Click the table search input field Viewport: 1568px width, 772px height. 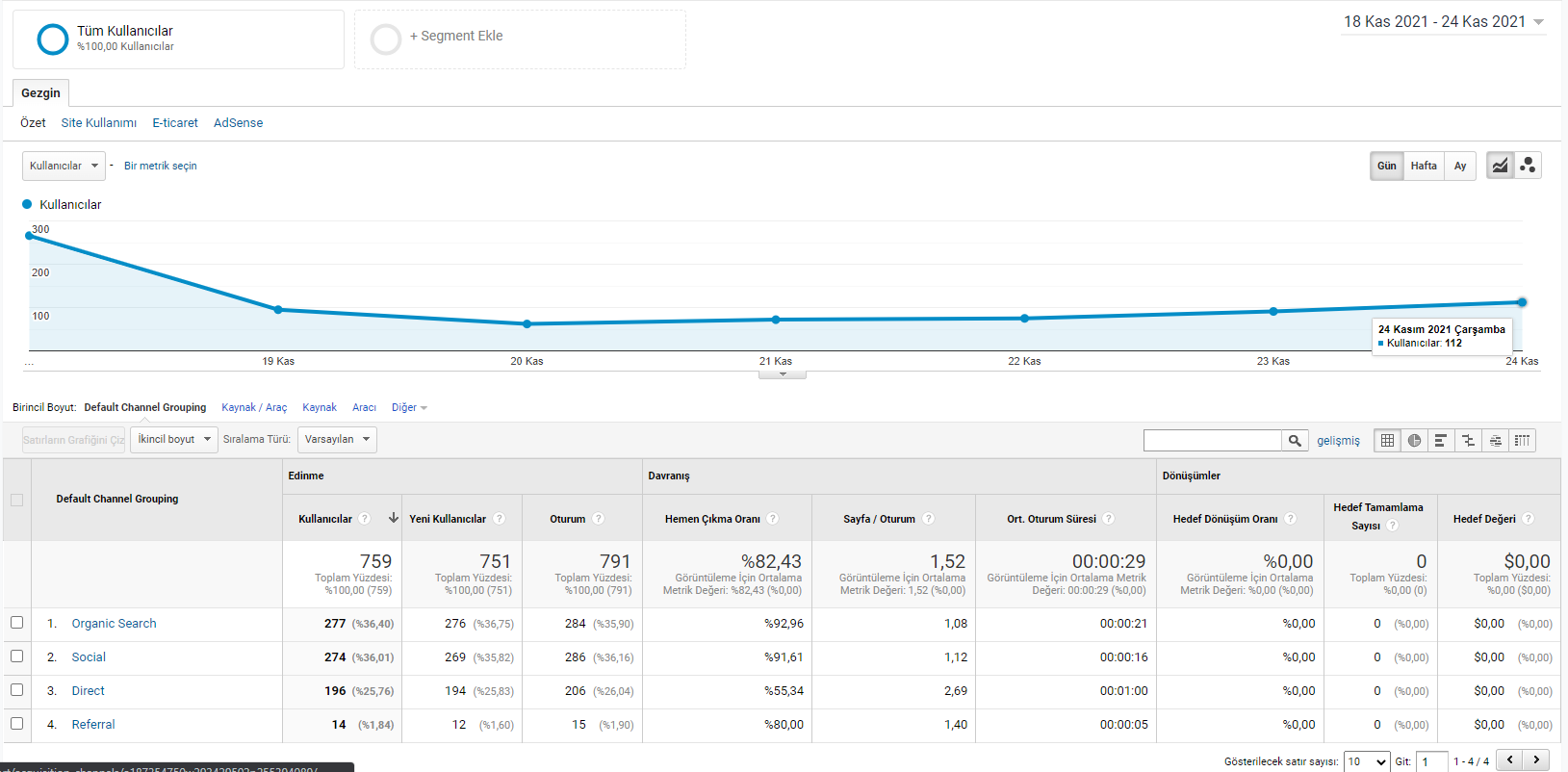click(1212, 440)
